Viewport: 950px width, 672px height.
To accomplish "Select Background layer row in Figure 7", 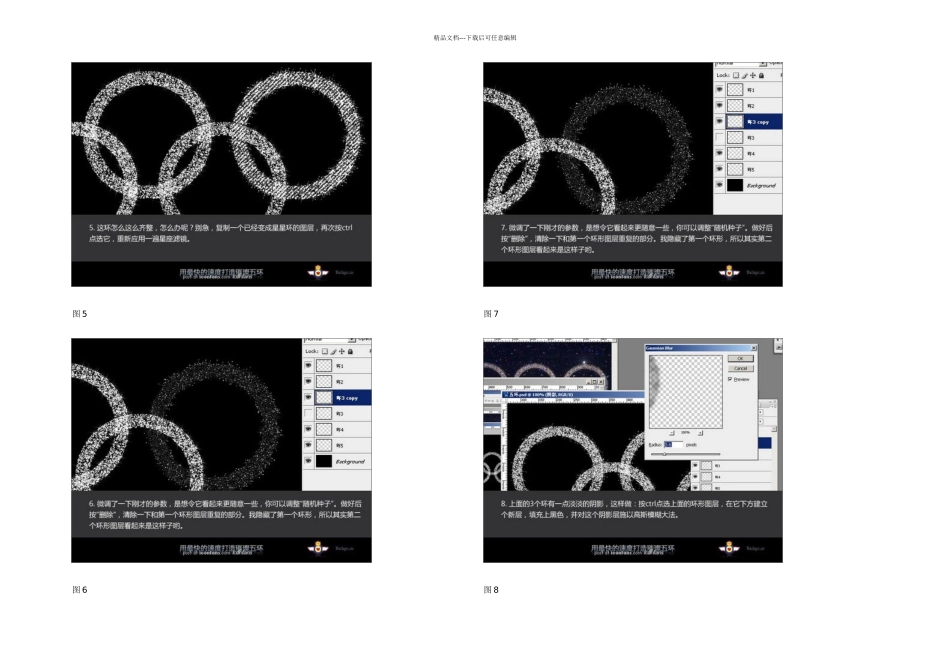I will pos(748,185).
